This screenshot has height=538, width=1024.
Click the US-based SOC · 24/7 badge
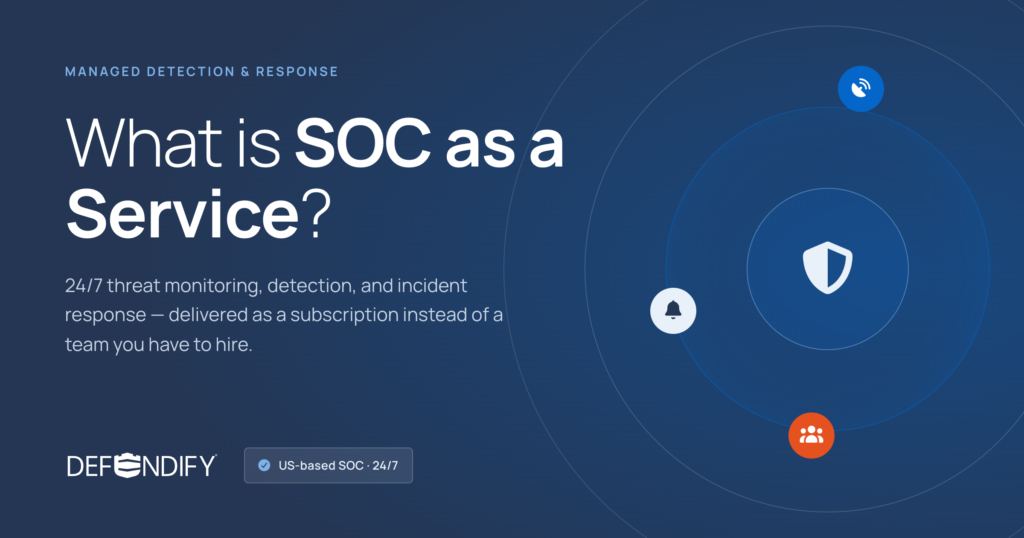tap(328, 466)
